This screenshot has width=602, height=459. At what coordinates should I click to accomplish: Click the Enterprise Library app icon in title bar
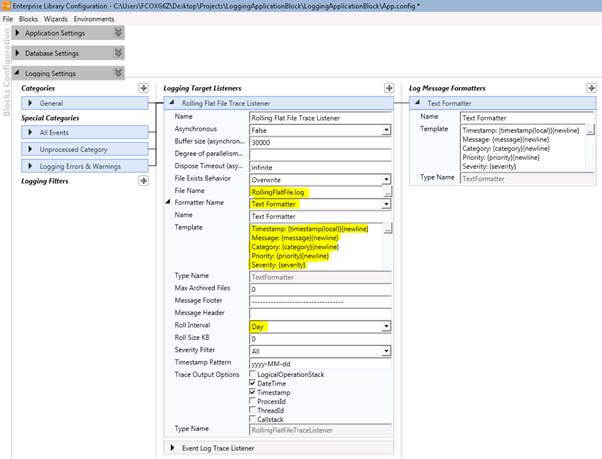tap(6, 6)
